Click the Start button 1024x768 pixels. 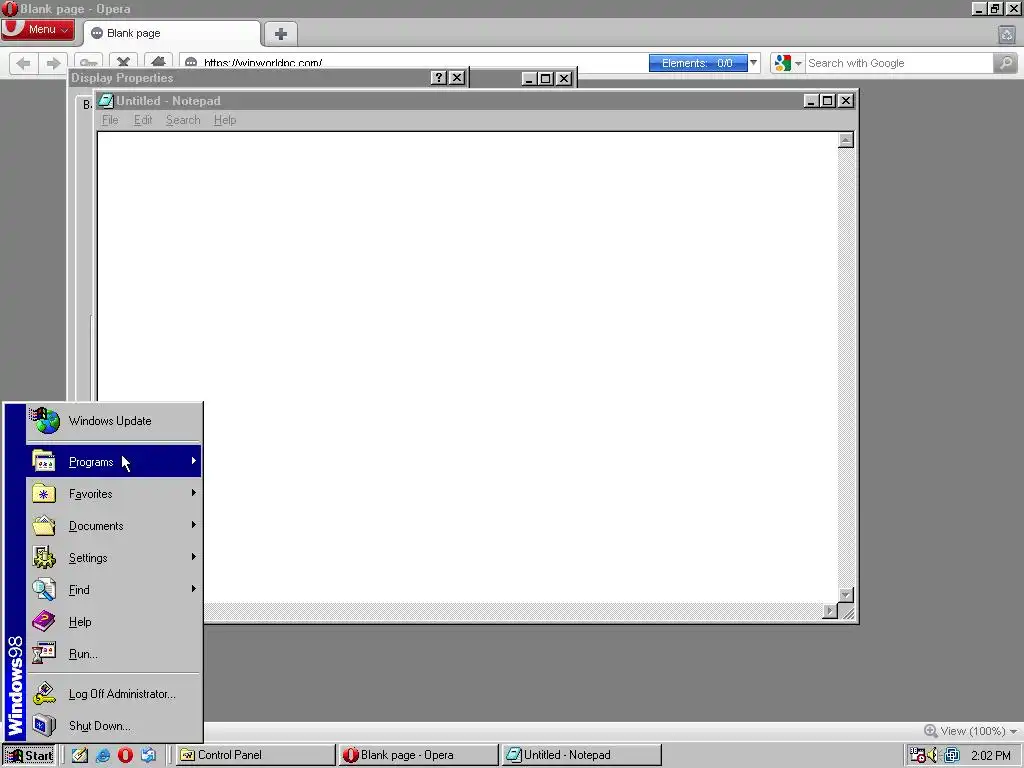pyautogui.click(x=29, y=755)
